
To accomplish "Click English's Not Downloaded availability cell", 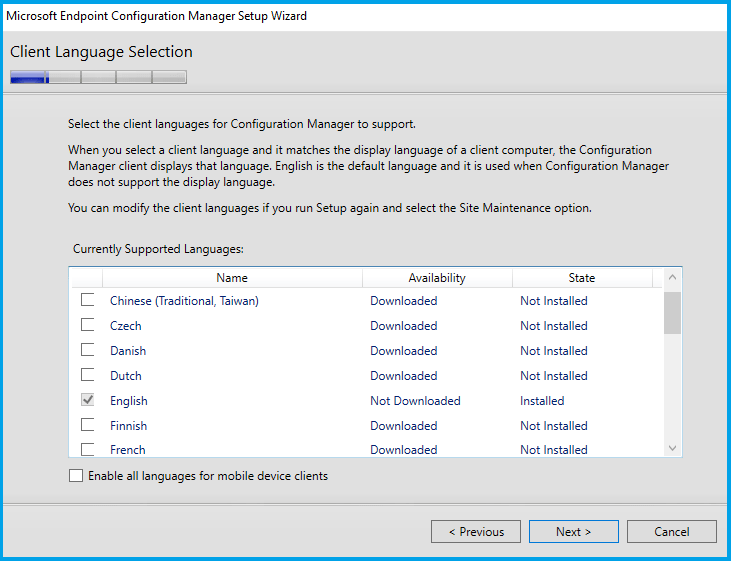I will 415,401.
